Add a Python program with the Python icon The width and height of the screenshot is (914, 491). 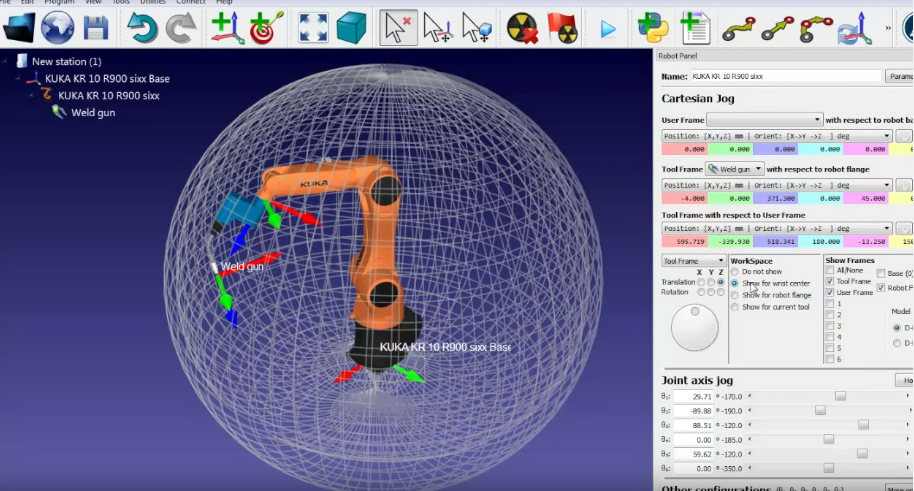coord(653,28)
